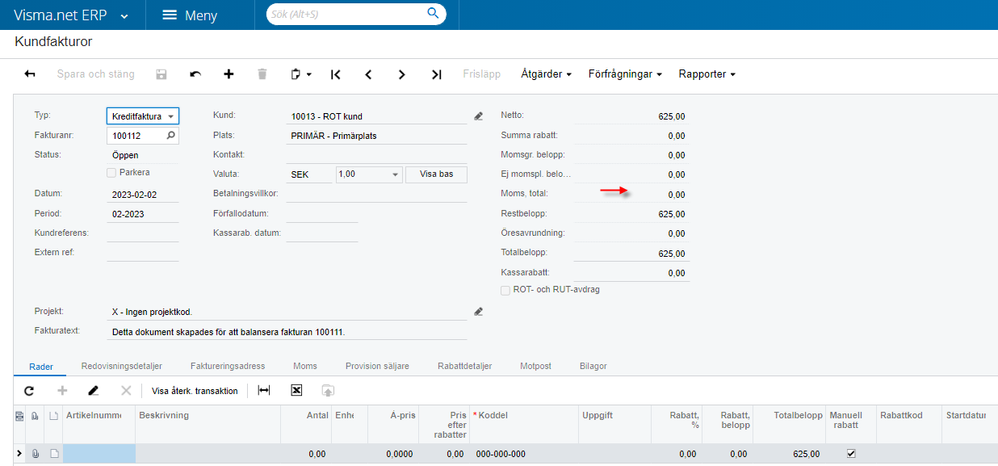Click the Kundreferens input field
The height and width of the screenshot is (466, 998).
(x=143, y=234)
